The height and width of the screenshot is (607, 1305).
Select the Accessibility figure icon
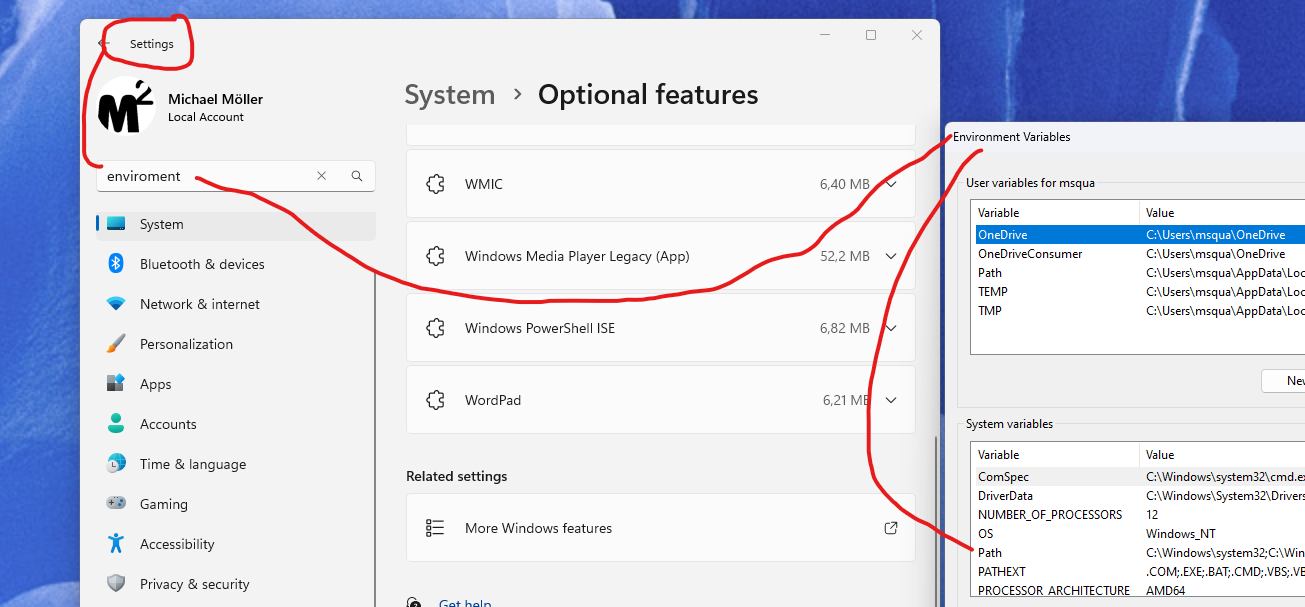point(116,544)
